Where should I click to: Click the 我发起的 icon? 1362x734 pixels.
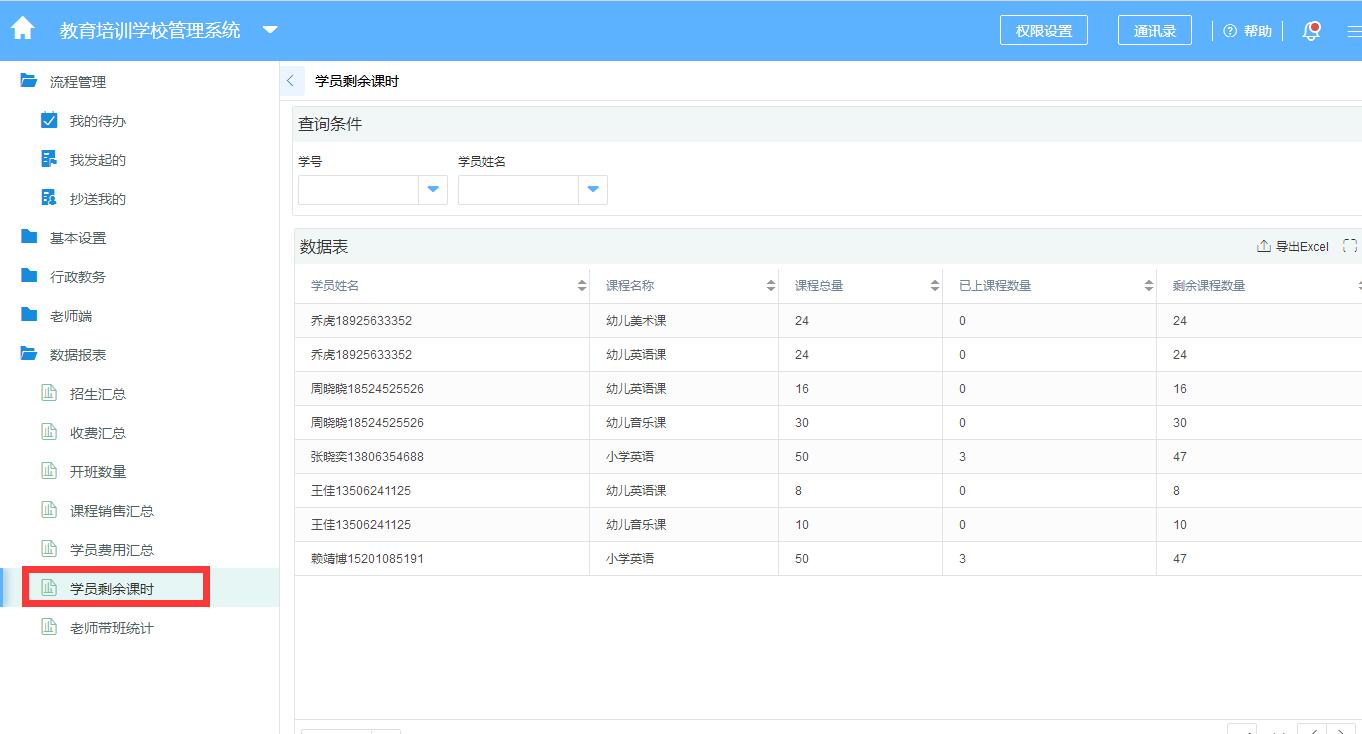pos(49,159)
